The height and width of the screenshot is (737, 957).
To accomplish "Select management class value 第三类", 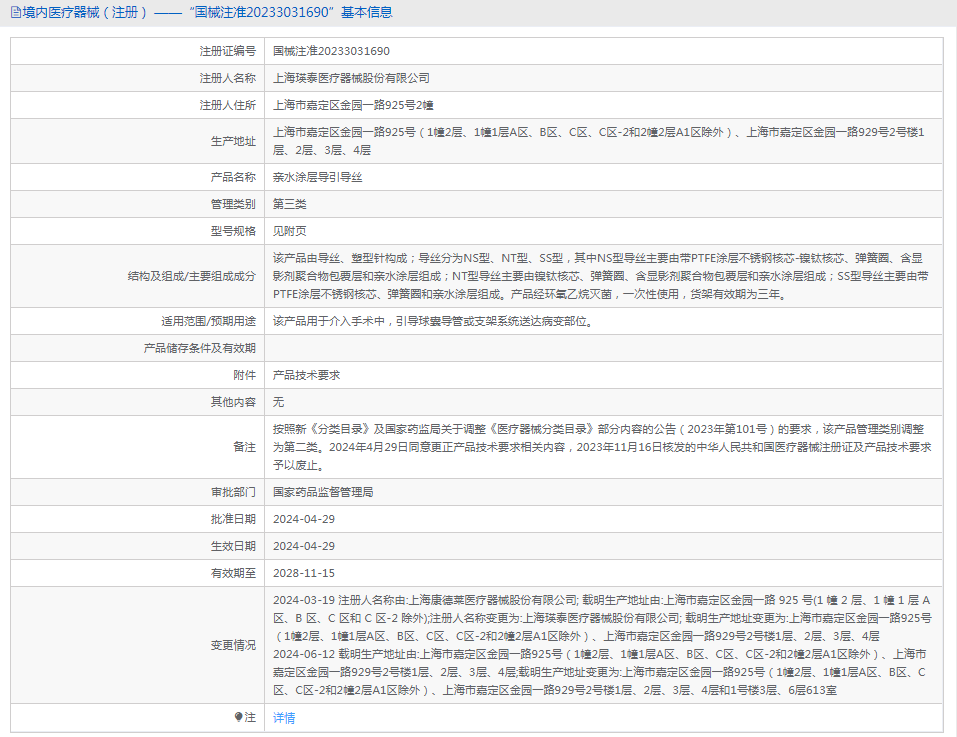I will (x=290, y=204).
